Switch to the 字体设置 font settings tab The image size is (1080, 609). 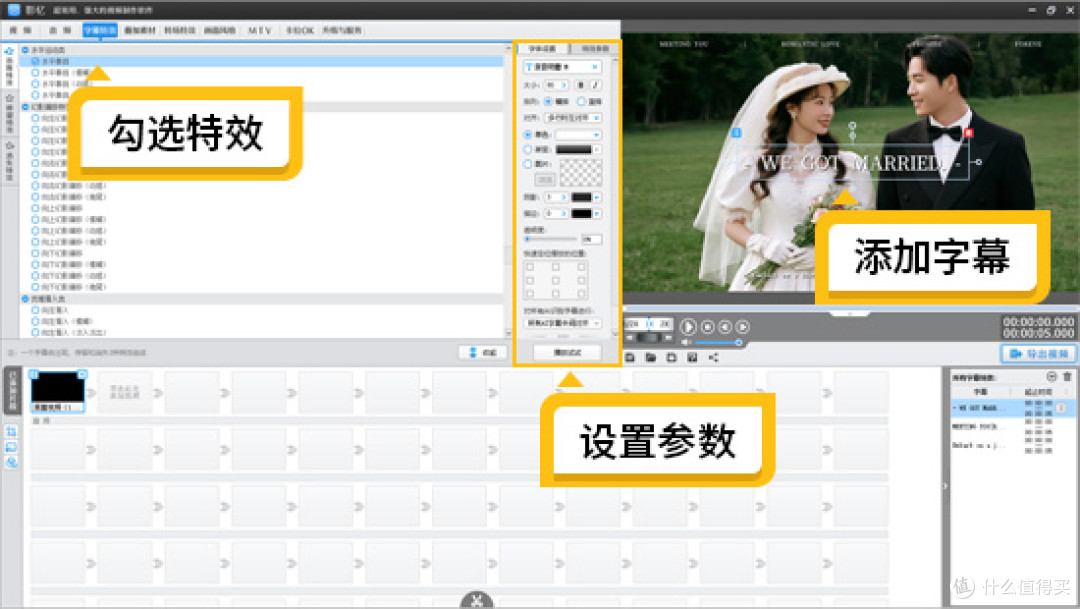[543, 49]
